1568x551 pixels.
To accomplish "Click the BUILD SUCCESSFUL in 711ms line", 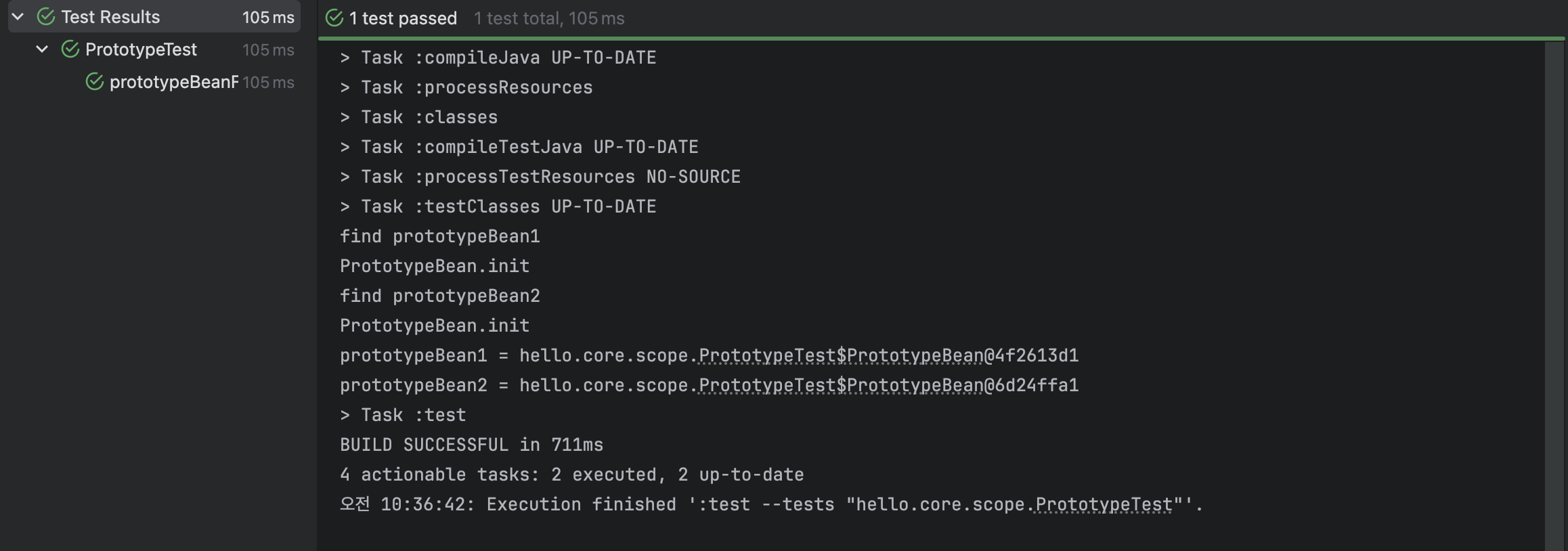I will coord(471,445).
